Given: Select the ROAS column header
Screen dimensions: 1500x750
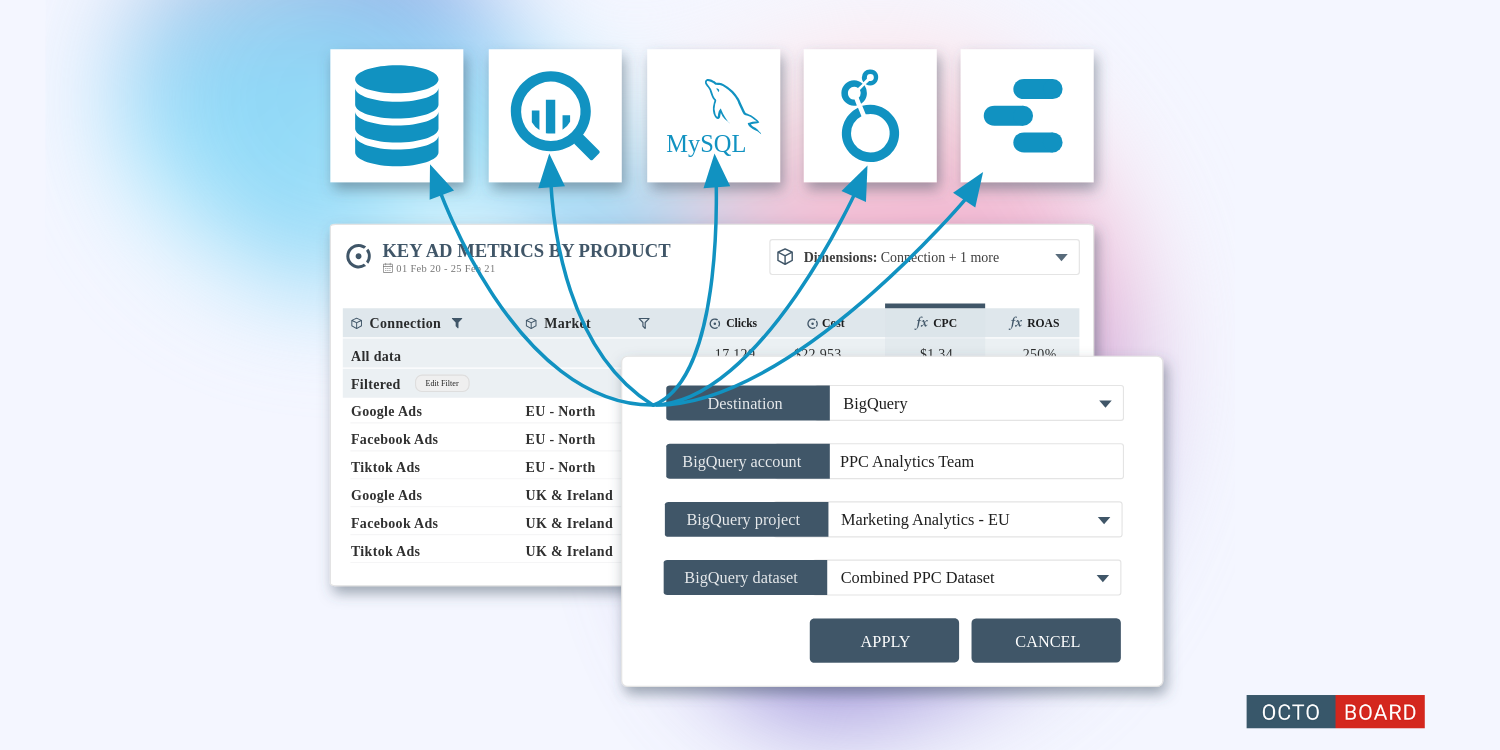Looking at the screenshot, I should (1033, 323).
